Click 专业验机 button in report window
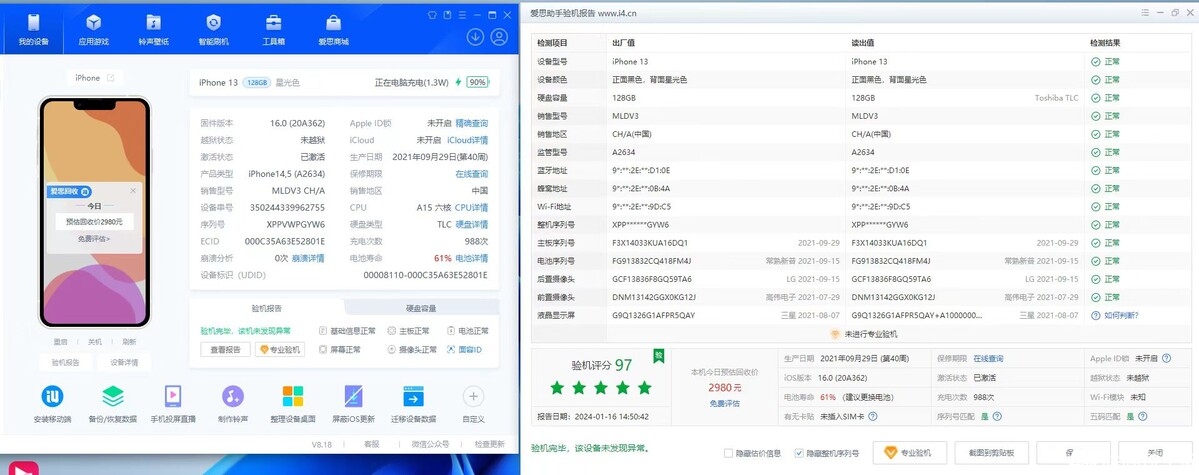The width and height of the screenshot is (1199, 475). tap(909, 453)
